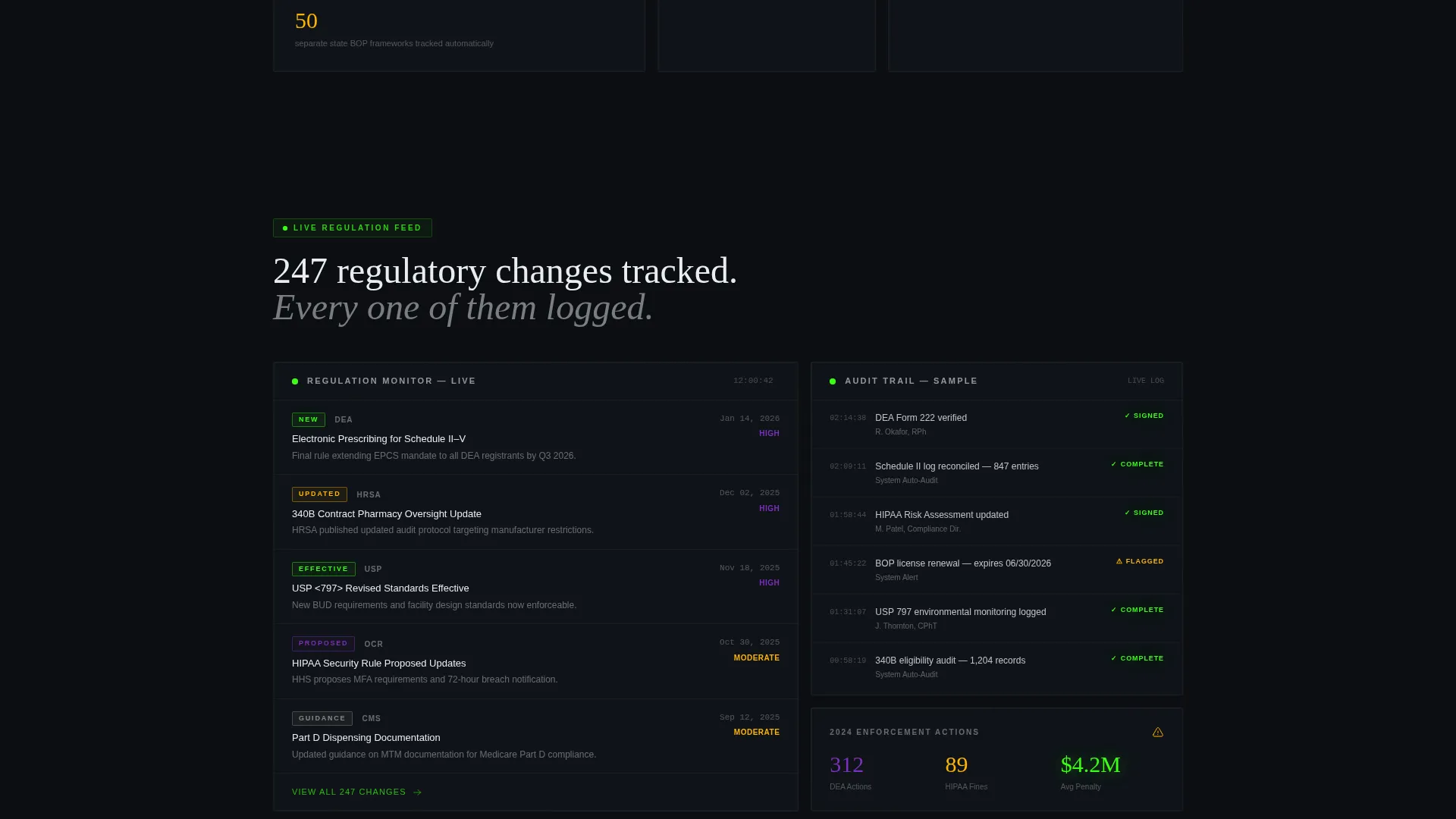Viewport: 1456px width, 819px height.
Task: Click the 12:00:42 clock in Regulation Monitor header
Action: (753, 381)
